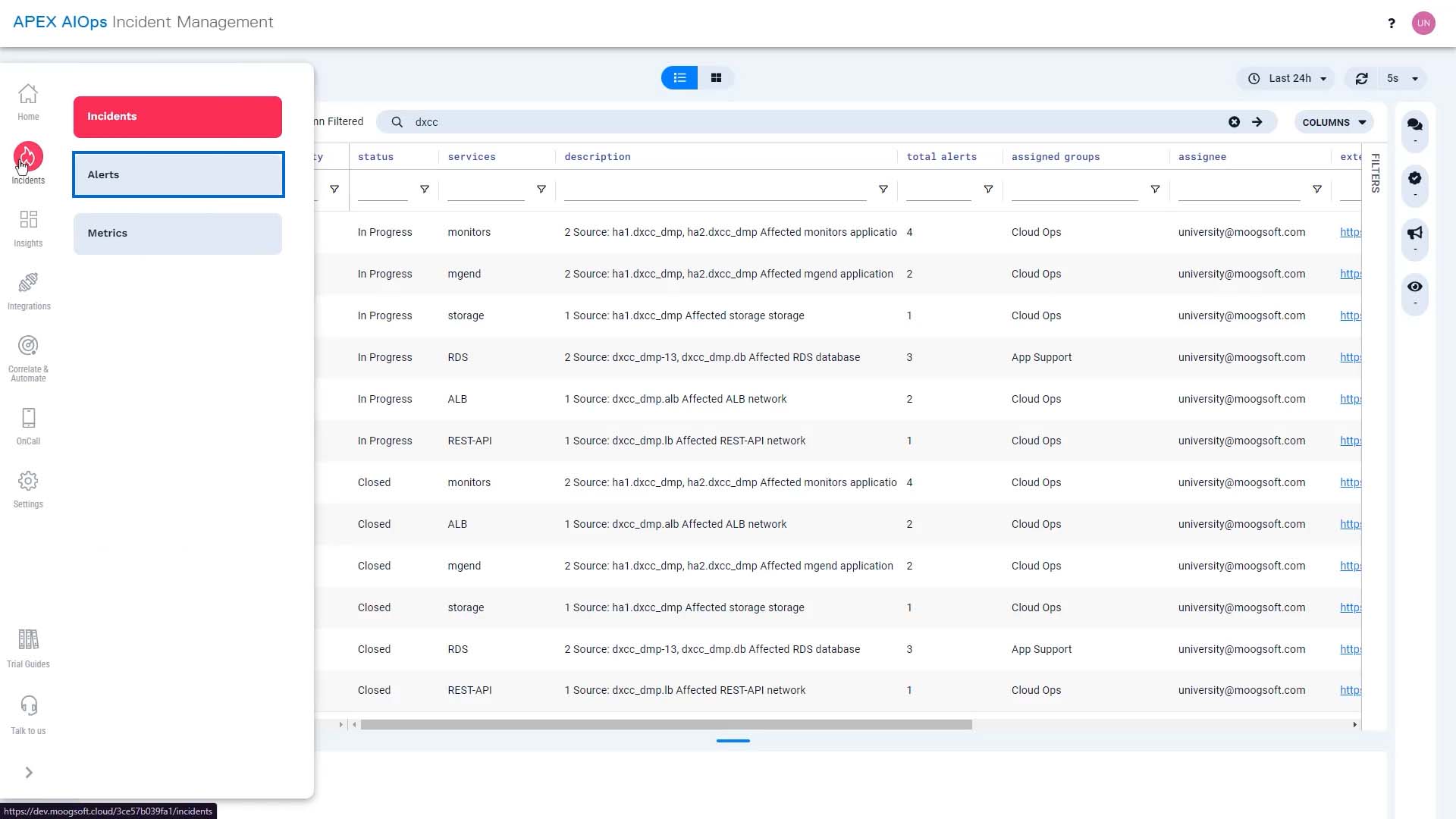Image resolution: width=1456 pixels, height=819 pixels.
Task: Open the assigned groups filter funnel
Action: [1155, 190]
